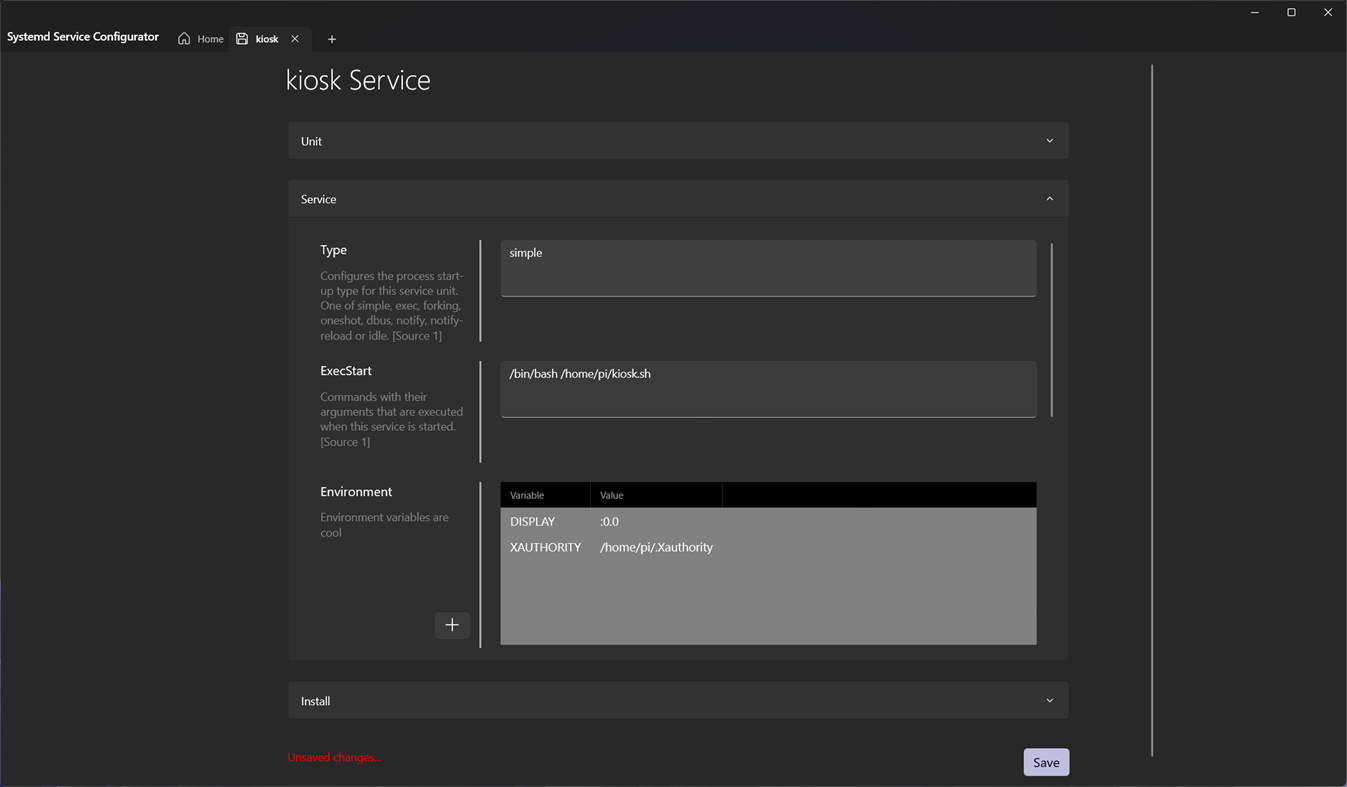This screenshot has width=1347, height=787.
Task: Select the XAUTHORITY environment variable row
Action: [x=768, y=547]
